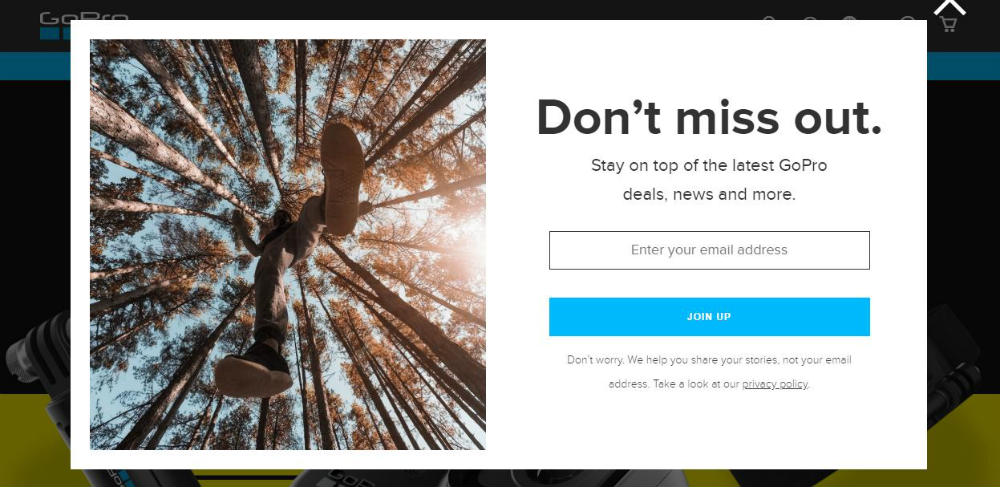Click the "Stay on top of the latest GoPro" text
The width and height of the screenshot is (1000, 487).
click(x=709, y=166)
